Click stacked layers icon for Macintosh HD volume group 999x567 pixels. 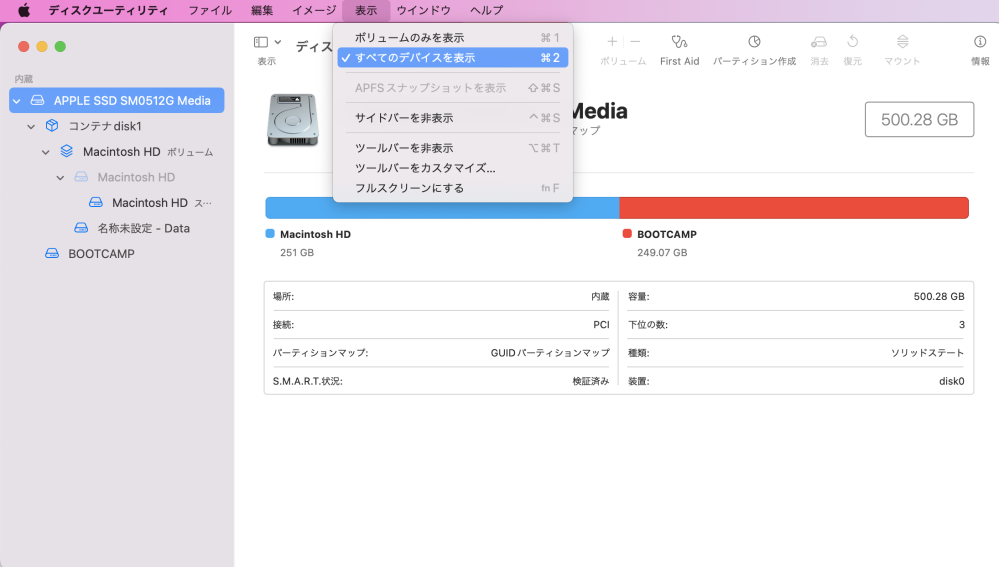coord(66,152)
